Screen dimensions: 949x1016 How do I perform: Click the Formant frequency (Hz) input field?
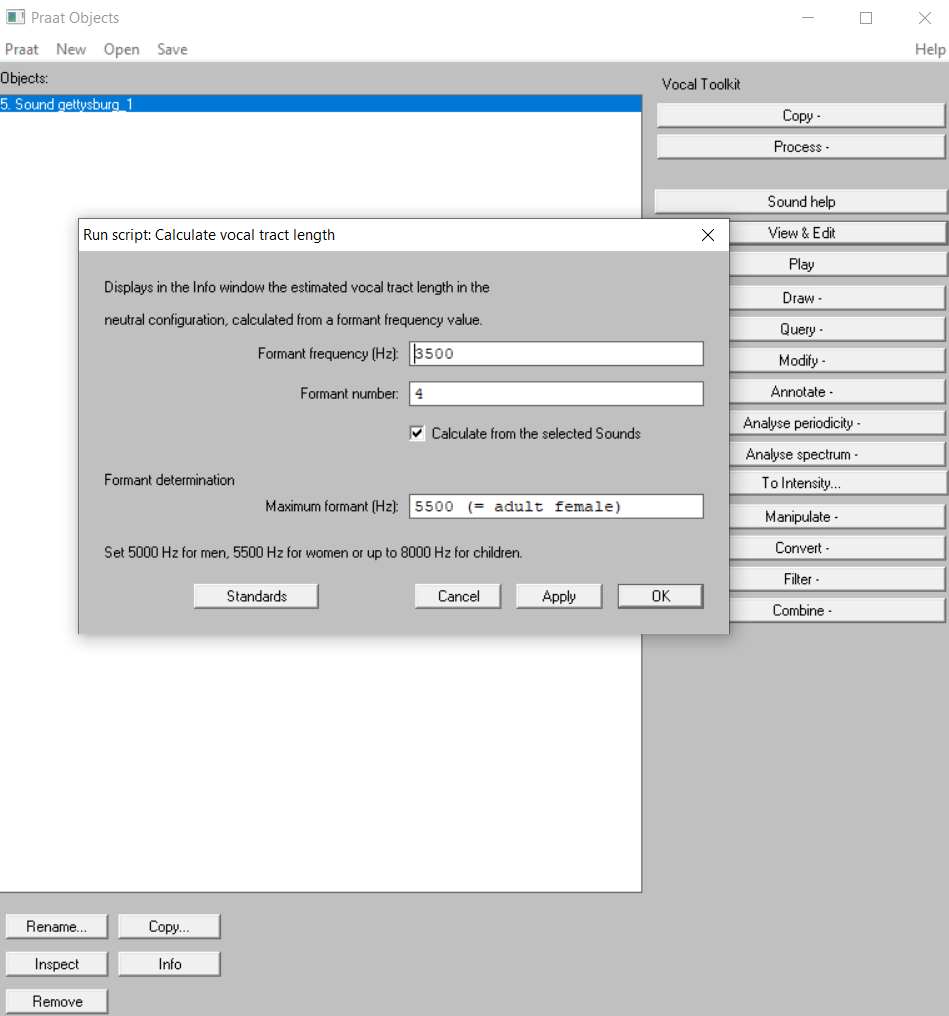(556, 354)
